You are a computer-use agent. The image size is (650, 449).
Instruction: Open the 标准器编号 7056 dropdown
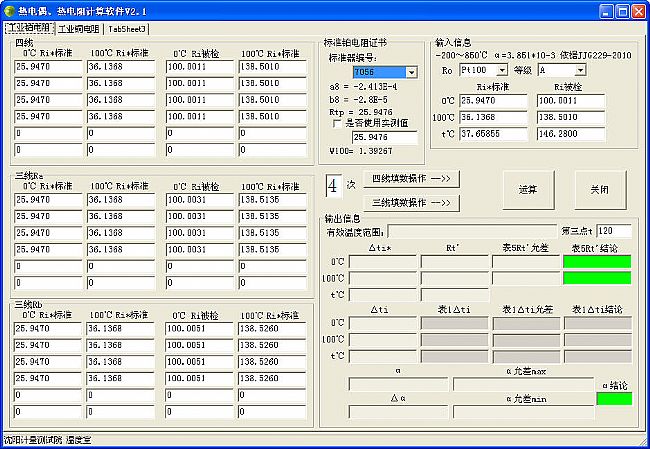pyautogui.click(x=411, y=72)
